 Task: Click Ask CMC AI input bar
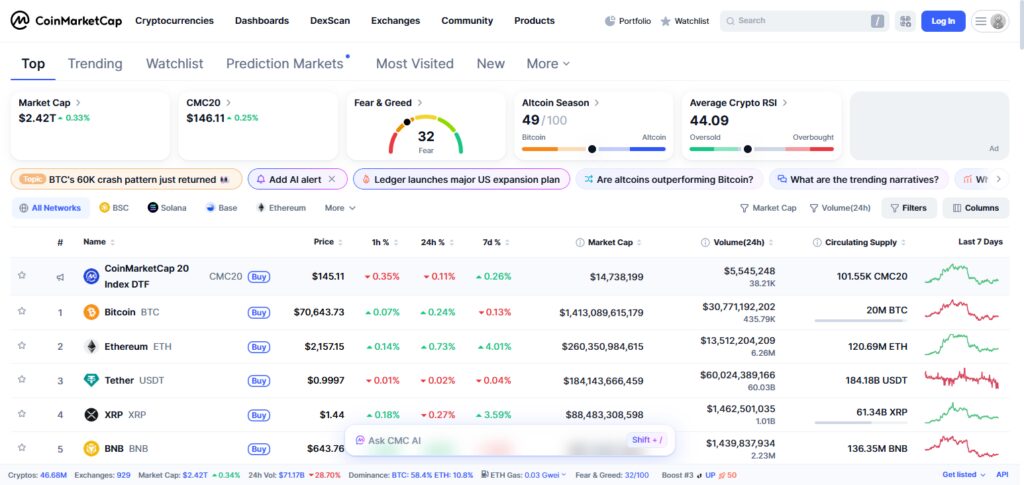509,441
